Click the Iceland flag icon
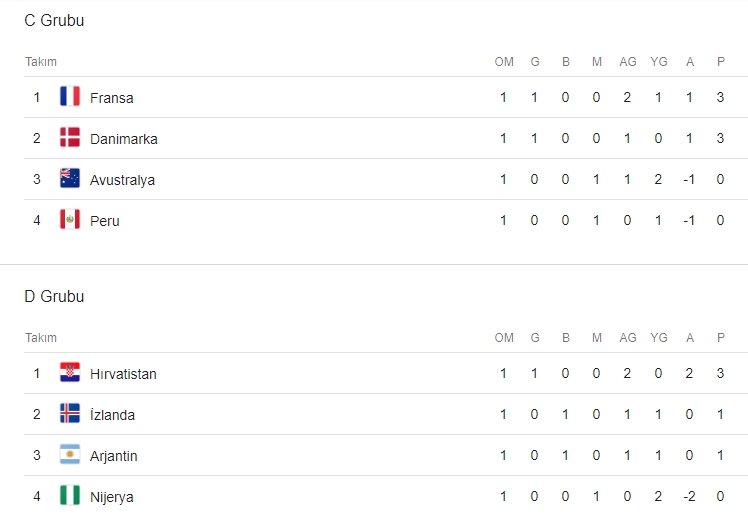Screen dimensions: 748x524 [70, 414]
